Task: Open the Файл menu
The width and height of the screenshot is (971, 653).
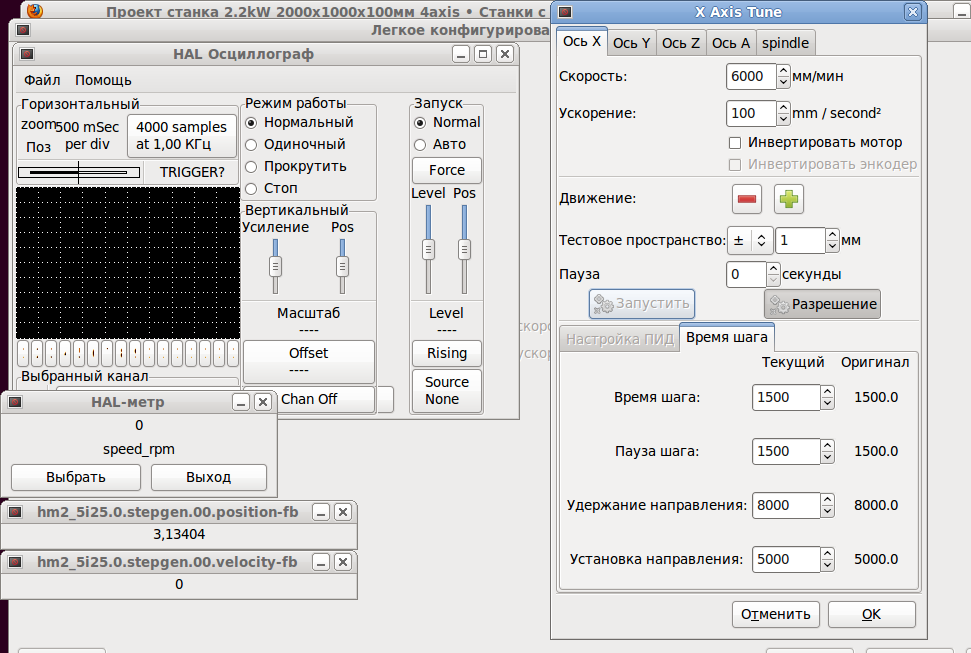Action: pos(42,81)
